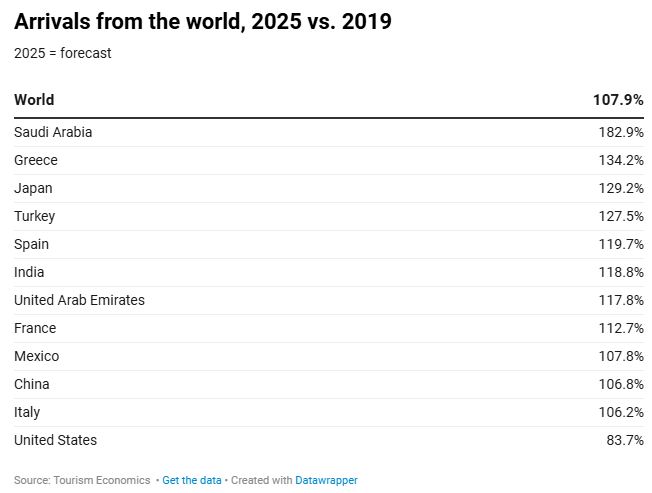Click the '2025 = forecast' subtitle

pyautogui.click(x=63, y=53)
